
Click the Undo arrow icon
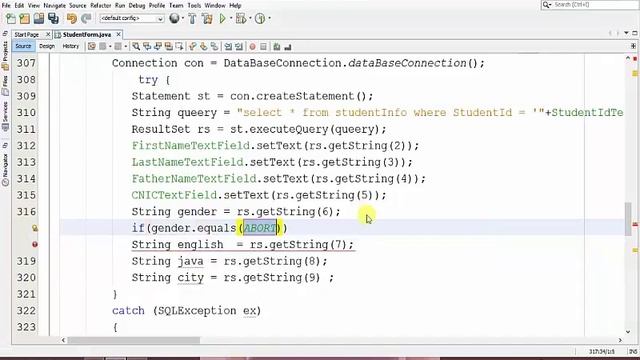point(72,18)
